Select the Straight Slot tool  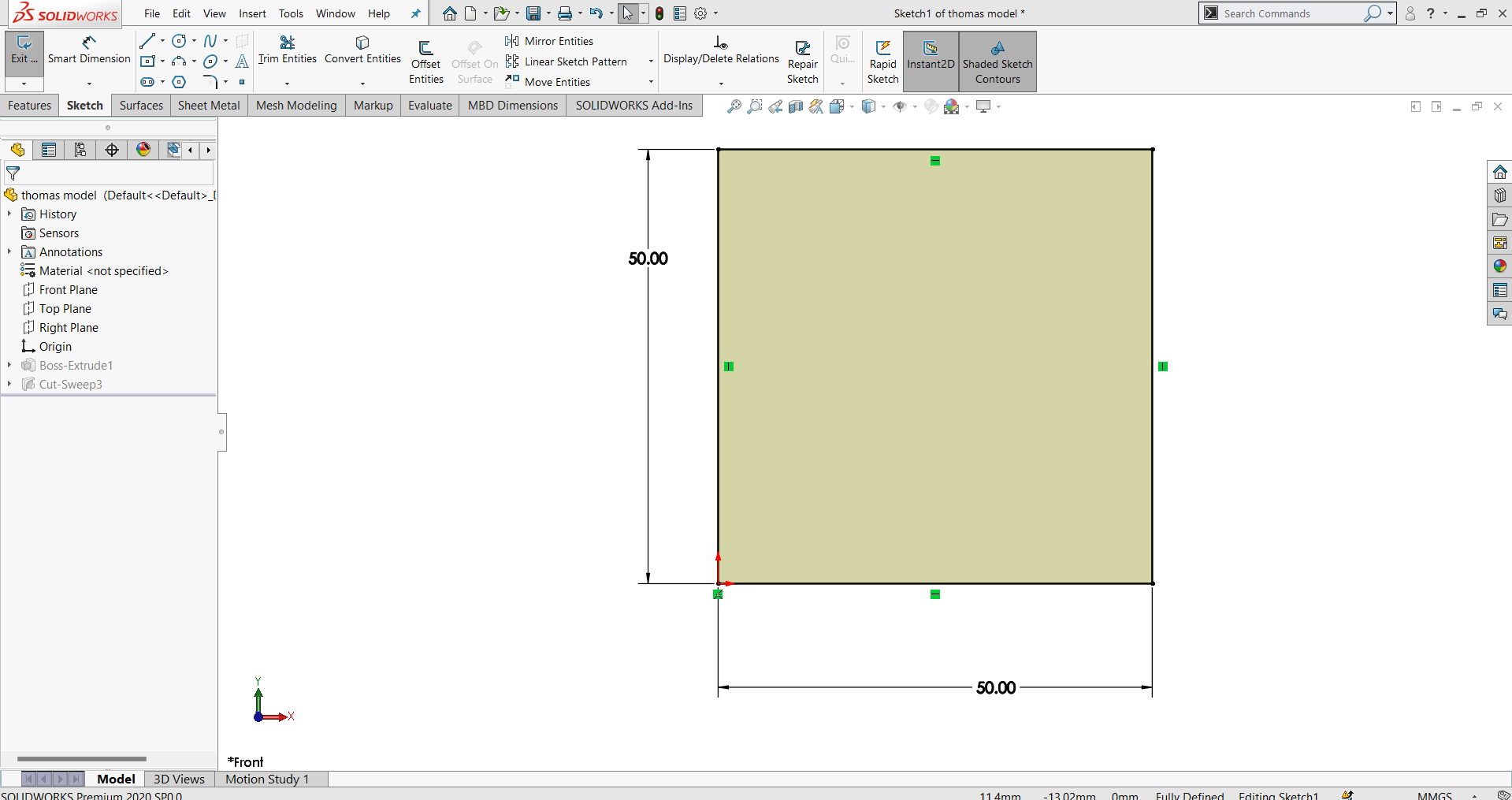[147, 82]
